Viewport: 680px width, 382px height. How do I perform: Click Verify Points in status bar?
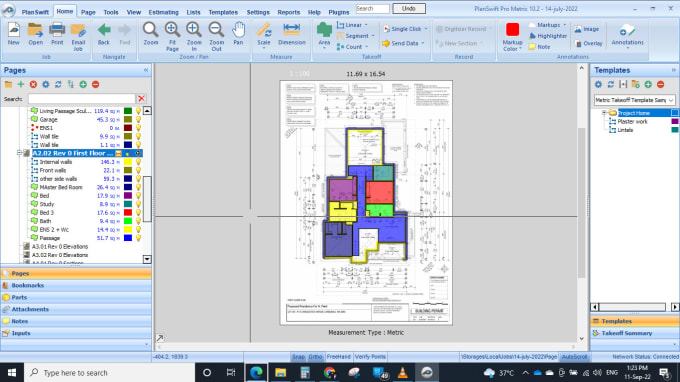click(370, 357)
